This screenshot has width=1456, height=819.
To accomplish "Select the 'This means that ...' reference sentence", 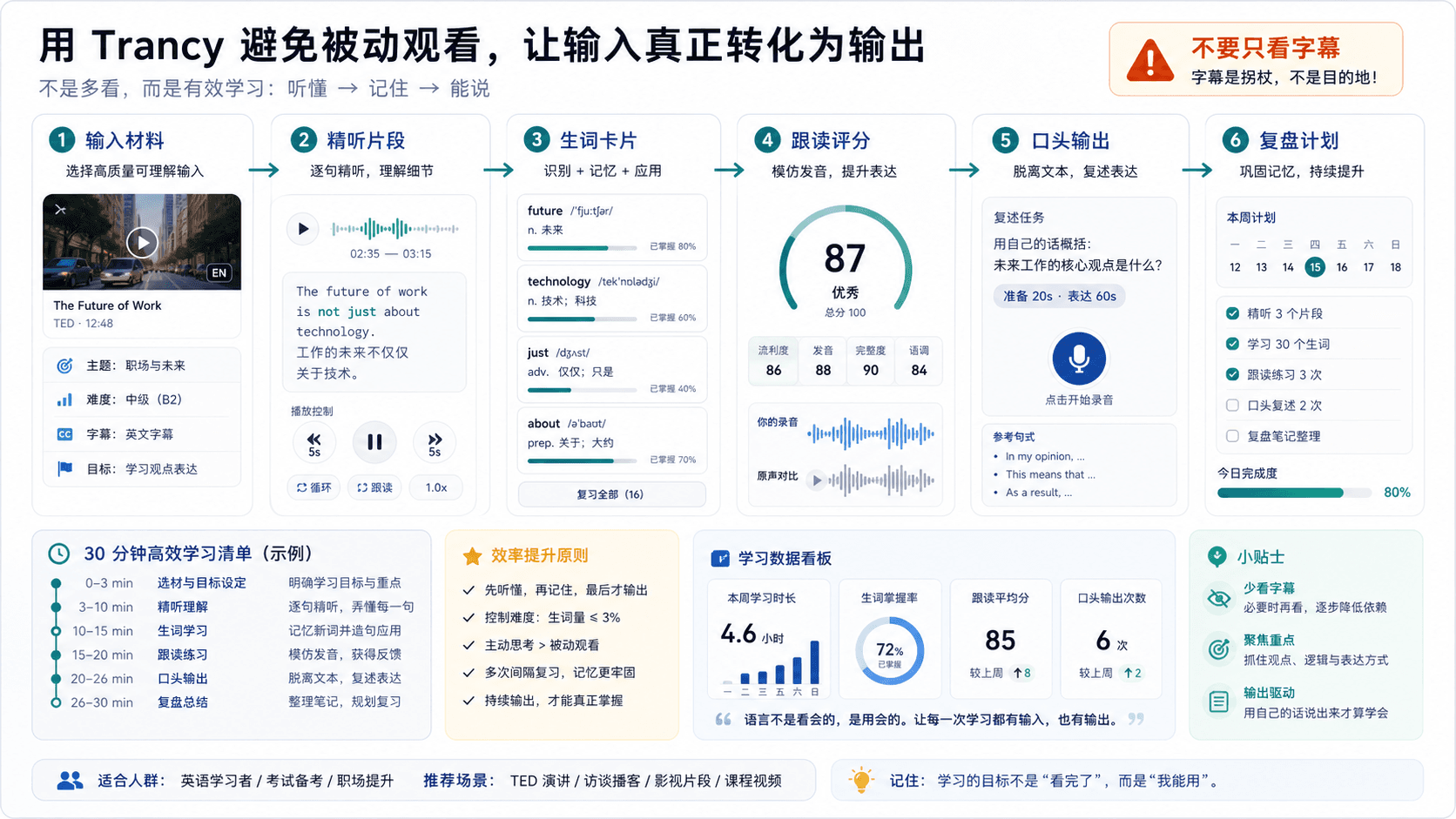I will [1050, 474].
